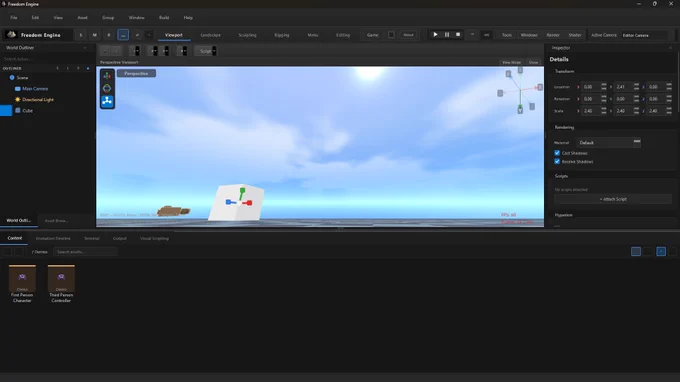Click the Directional Light sun icon
This screenshot has width=680, height=382.
coord(17,99)
